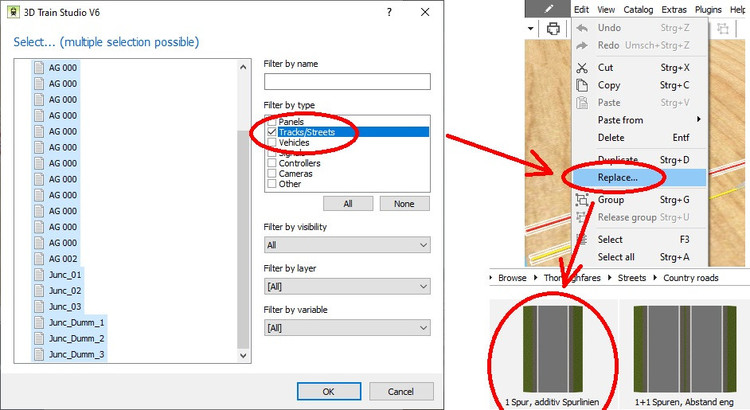
Task: Click the Copy pages icon
Action: point(582,85)
